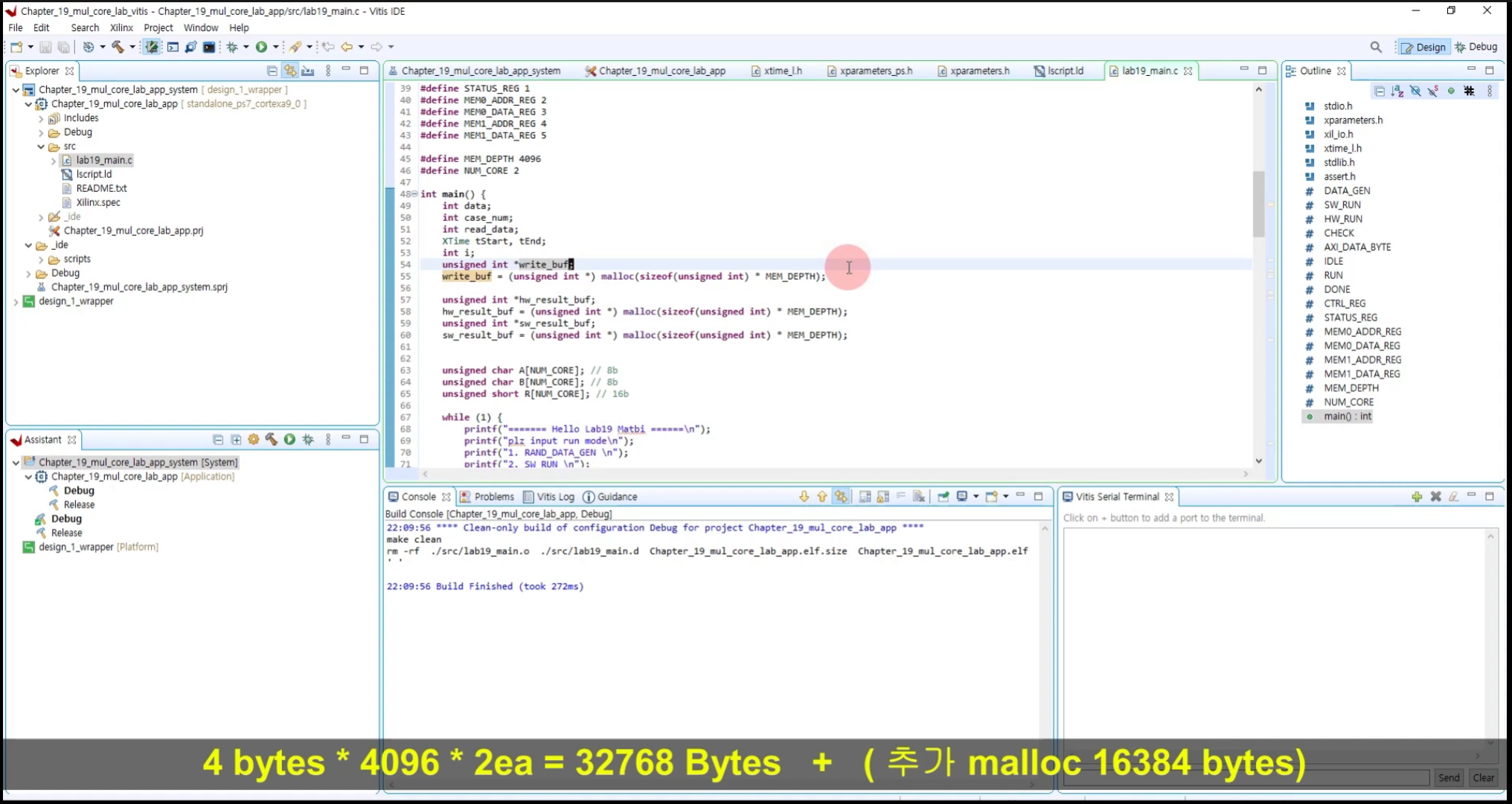This screenshot has width=1512, height=804.
Task: Expand the design_1_wrapper tree node
Action: click(x=16, y=301)
